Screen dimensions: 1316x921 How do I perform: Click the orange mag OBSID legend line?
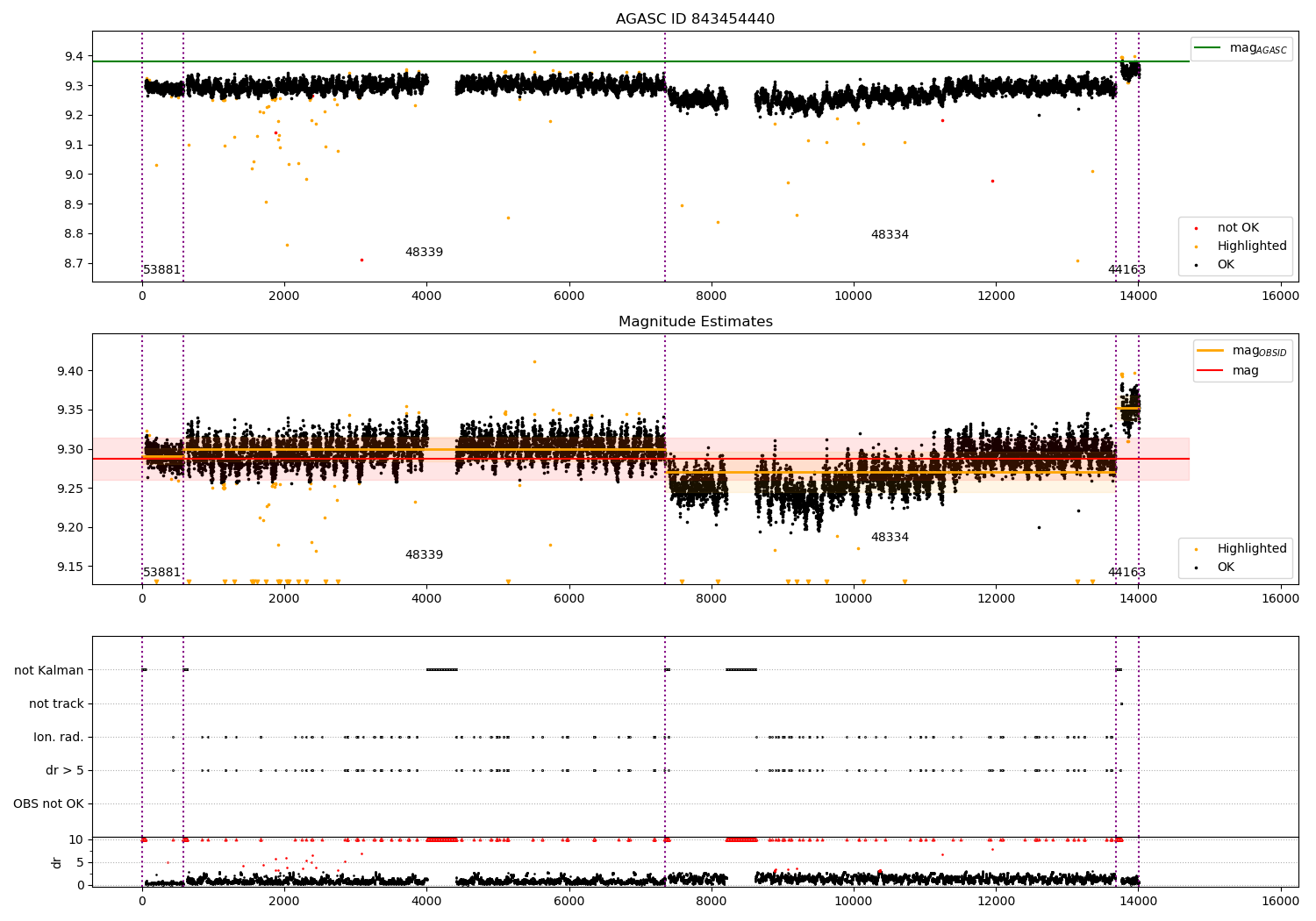pyautogui.click(x=1211, y=351)
